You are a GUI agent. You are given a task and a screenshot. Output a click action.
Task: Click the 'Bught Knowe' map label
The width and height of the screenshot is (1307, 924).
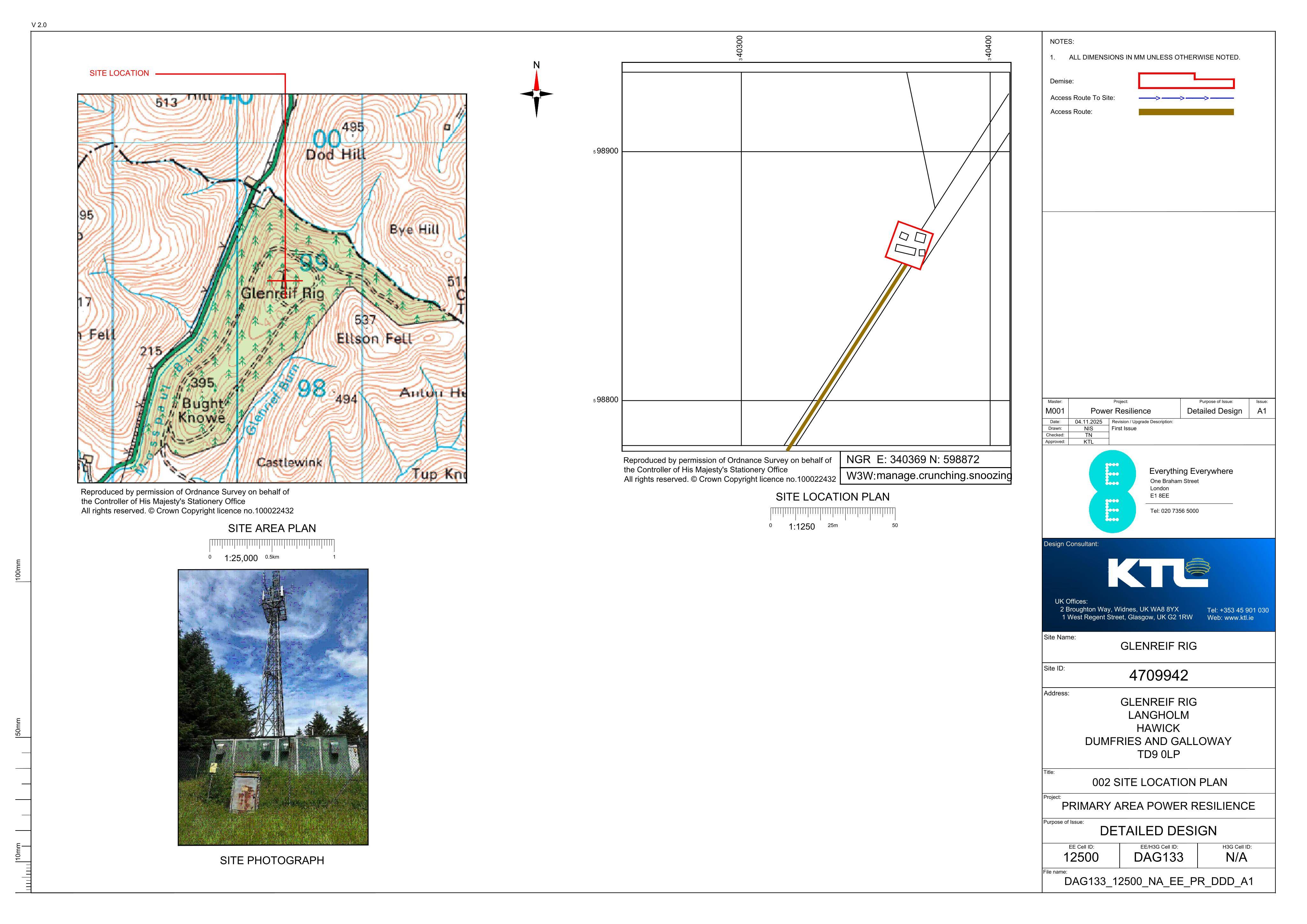(x=203, y=411)
